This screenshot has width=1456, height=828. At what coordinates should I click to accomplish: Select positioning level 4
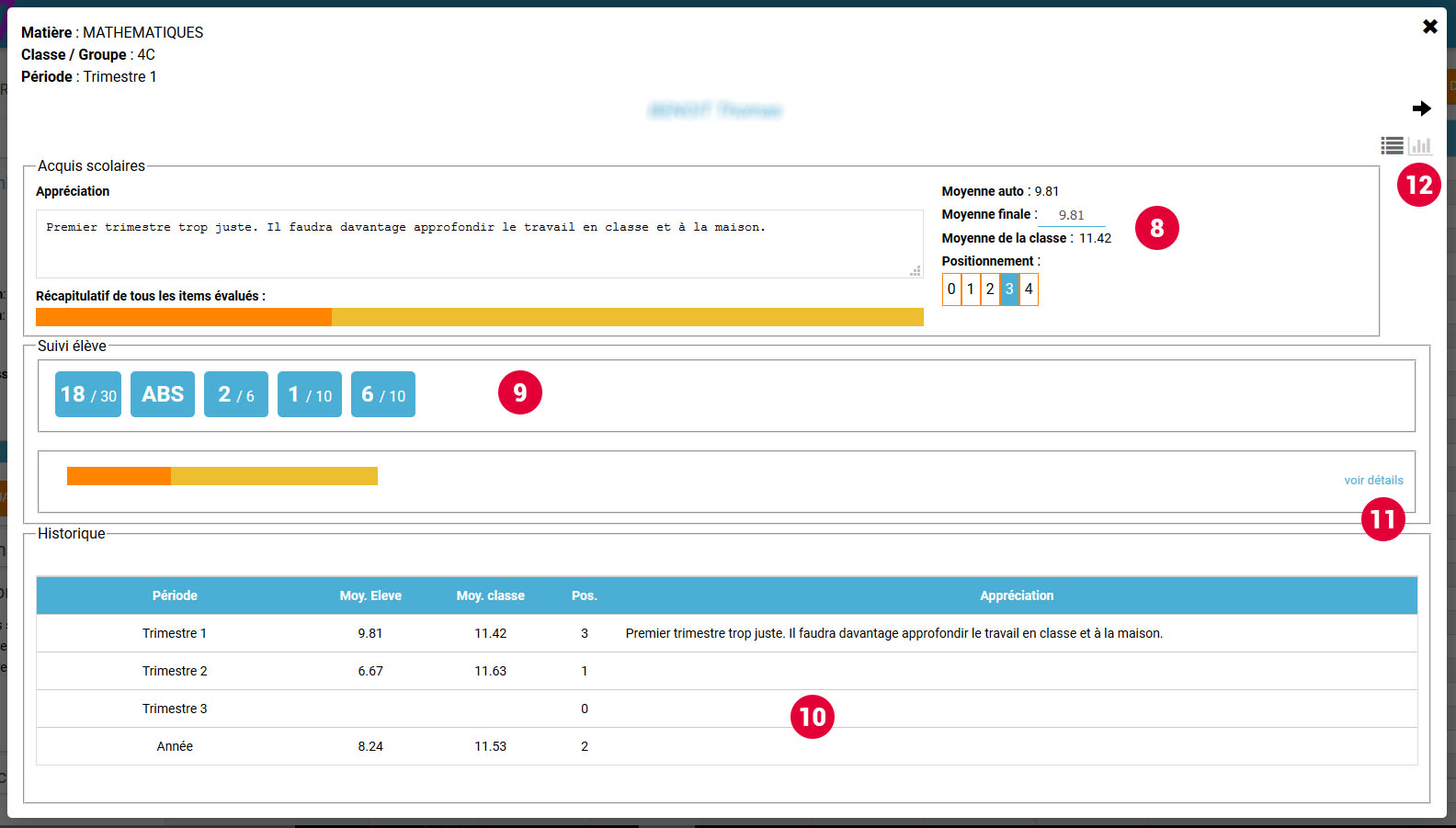click(1029, 289)
